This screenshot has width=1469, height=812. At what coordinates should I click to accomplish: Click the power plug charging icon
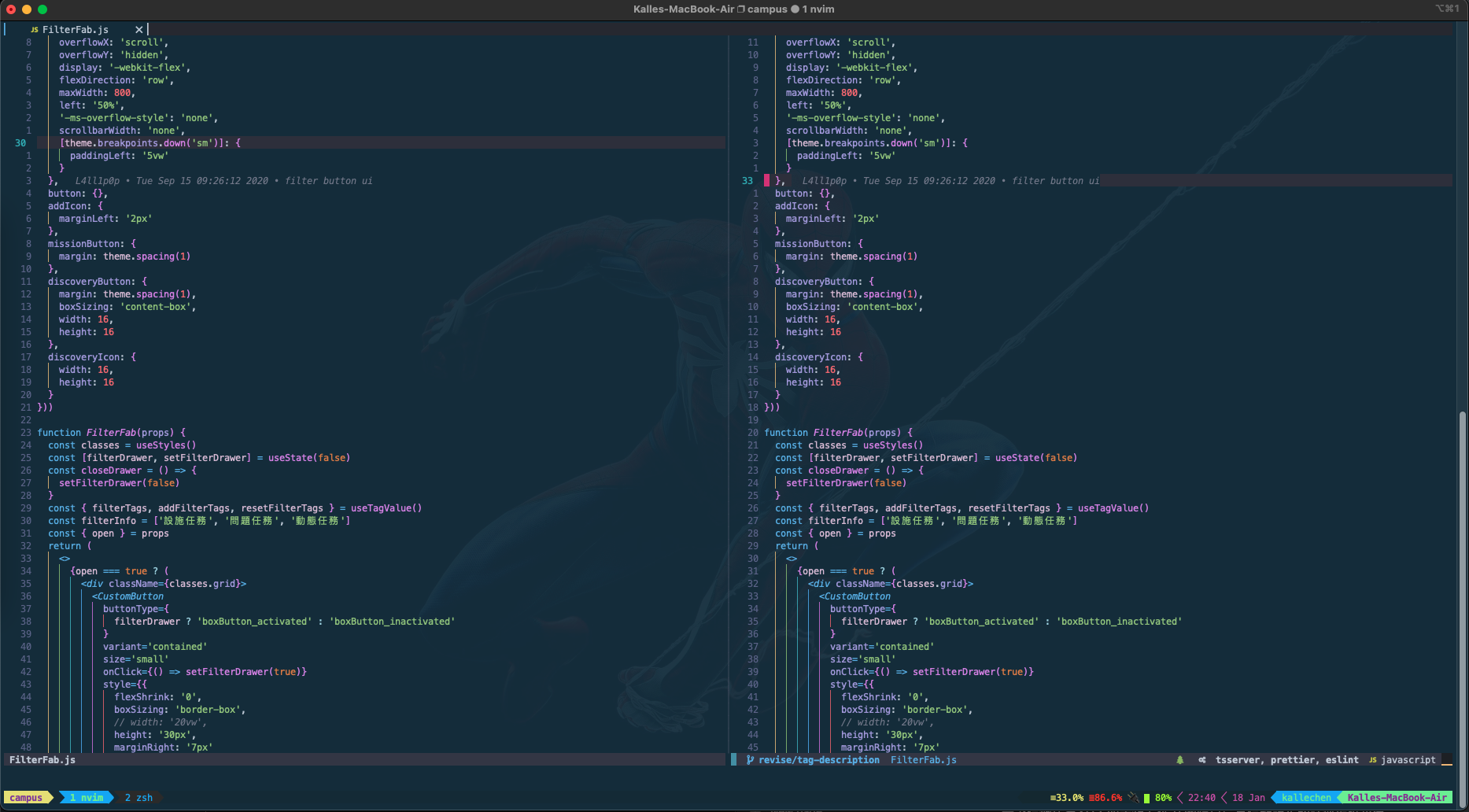tap(1133, 798)
